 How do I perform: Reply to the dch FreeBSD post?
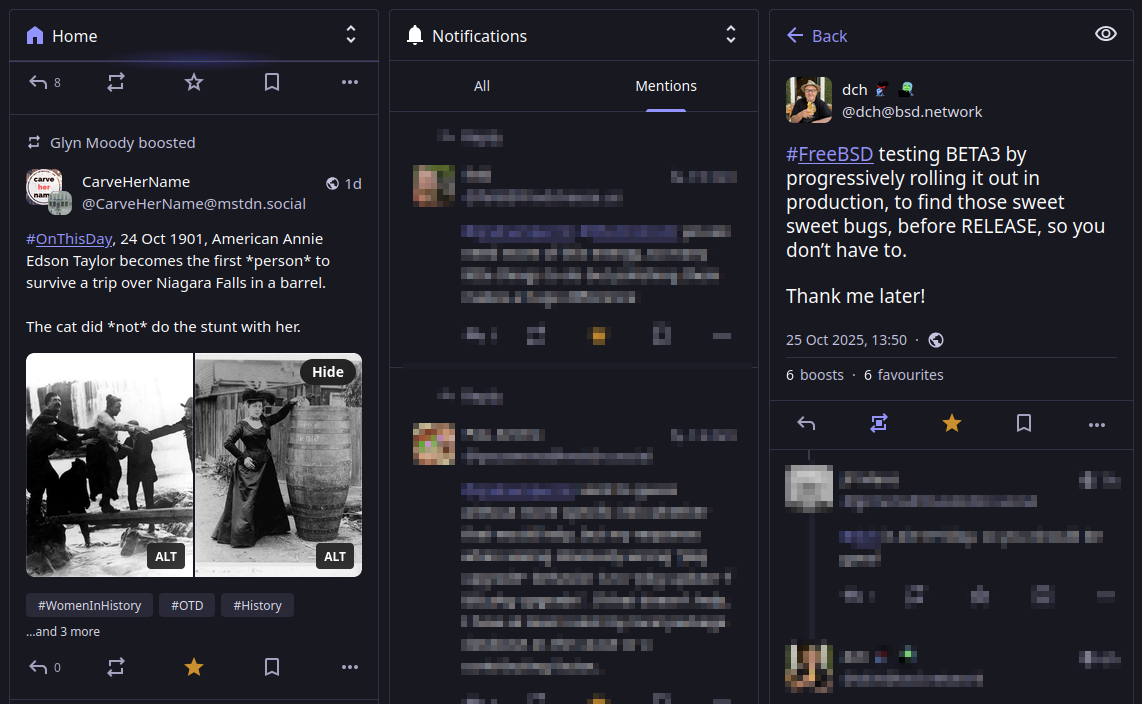point(806,424)
